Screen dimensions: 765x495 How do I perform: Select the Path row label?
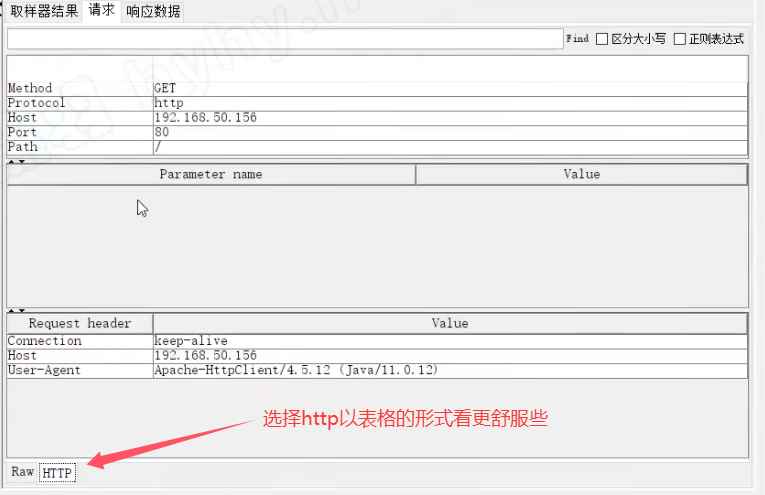click(x=80, y=147)
